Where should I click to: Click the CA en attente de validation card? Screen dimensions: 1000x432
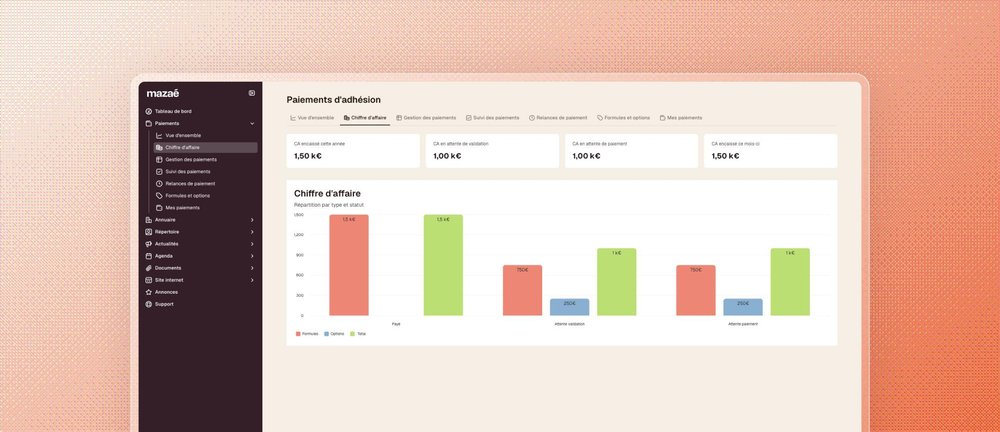[492, 151]
